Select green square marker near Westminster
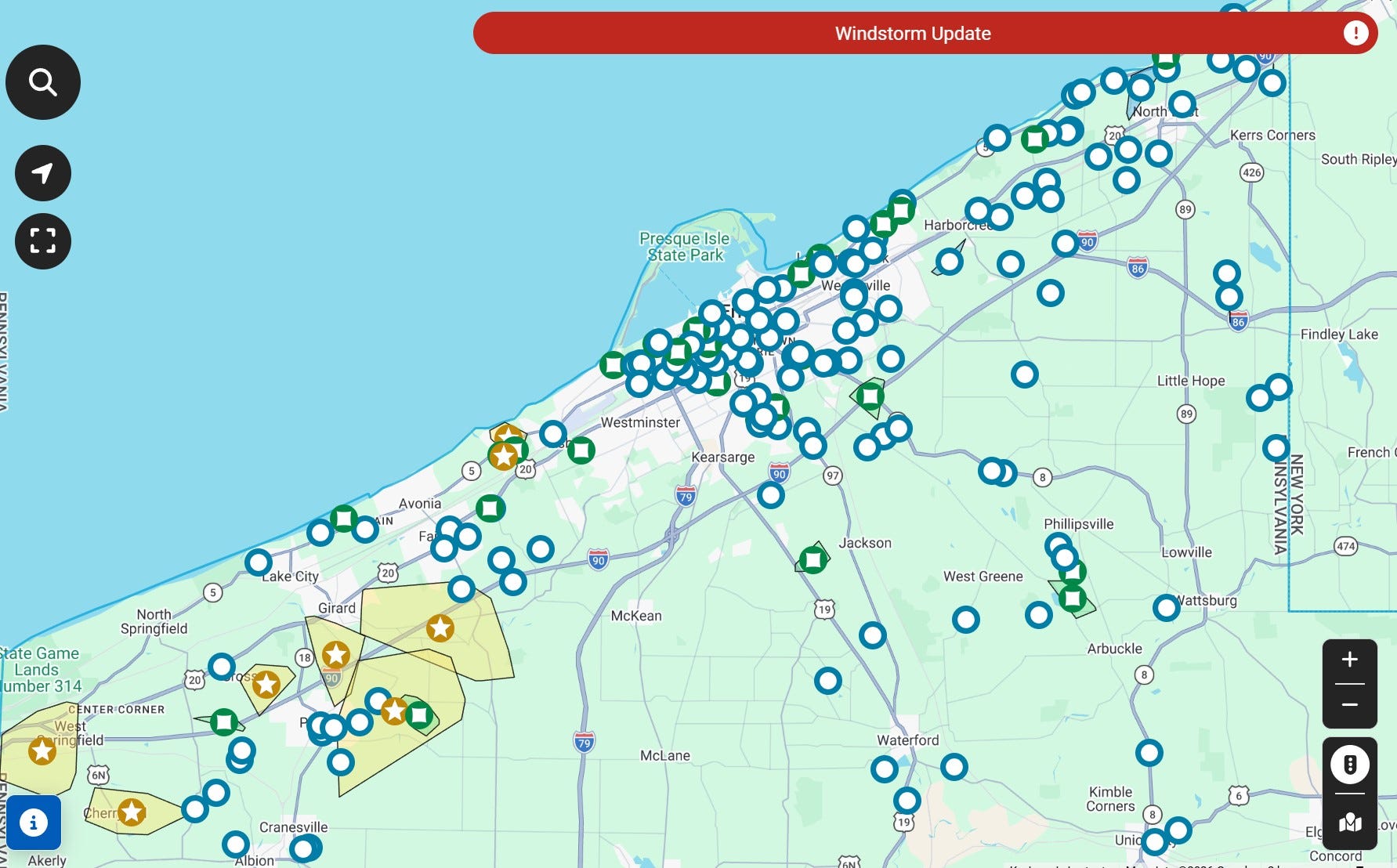Viewport: 1397px width, 868px height. 581,450
